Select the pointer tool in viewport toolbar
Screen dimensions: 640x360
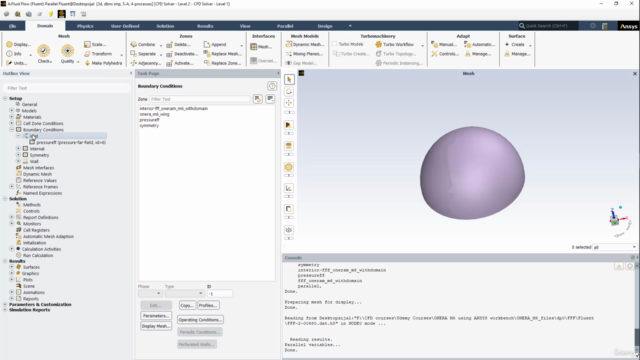point(289,80)
